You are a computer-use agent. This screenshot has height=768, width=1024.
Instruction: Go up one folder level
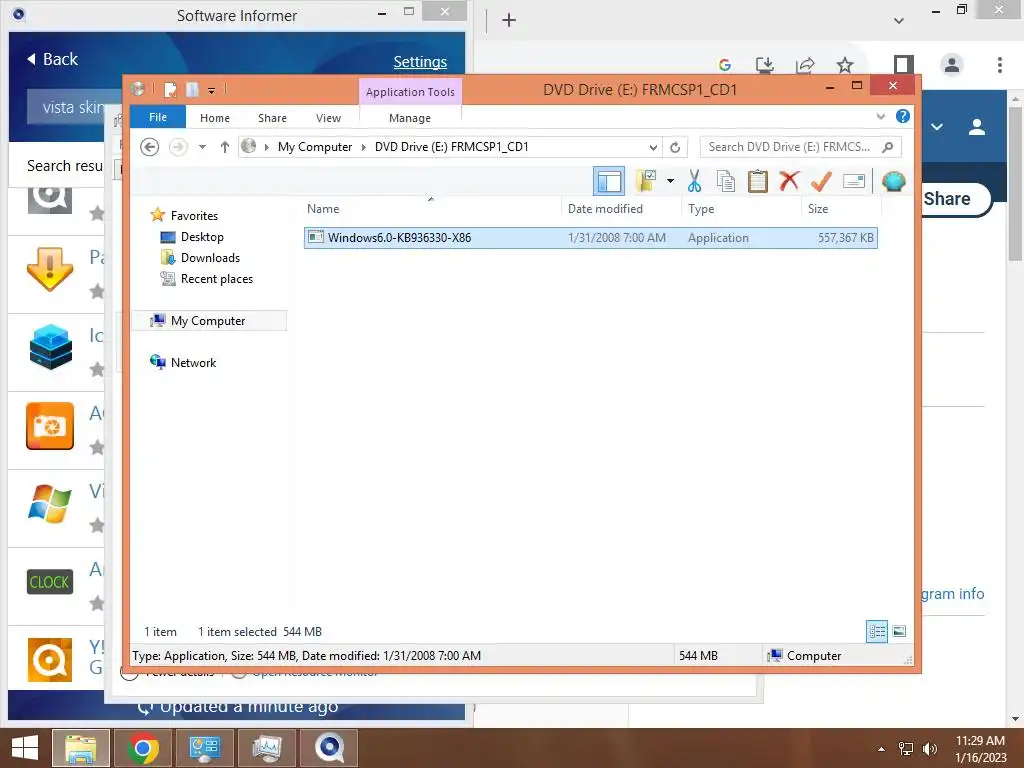click(225, 147)
